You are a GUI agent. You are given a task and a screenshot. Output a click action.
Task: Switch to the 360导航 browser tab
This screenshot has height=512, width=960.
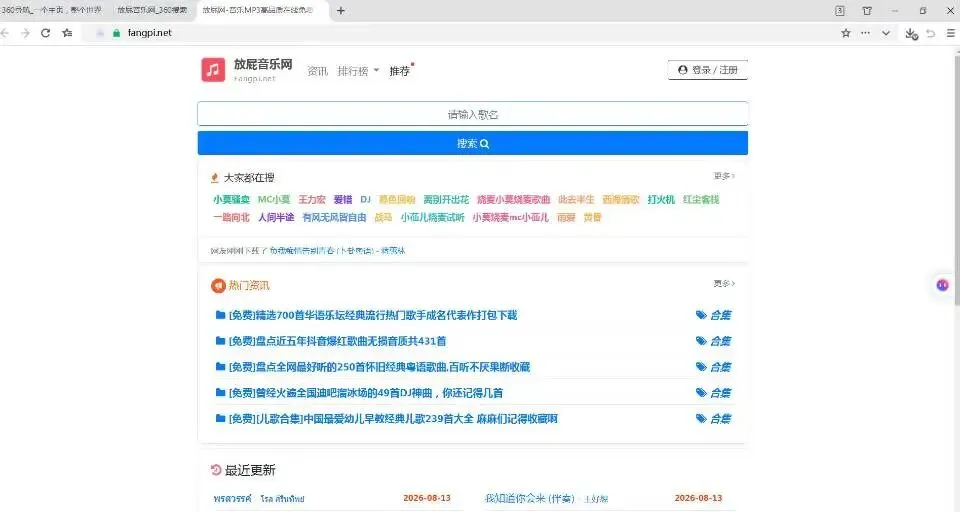(51, 10)
